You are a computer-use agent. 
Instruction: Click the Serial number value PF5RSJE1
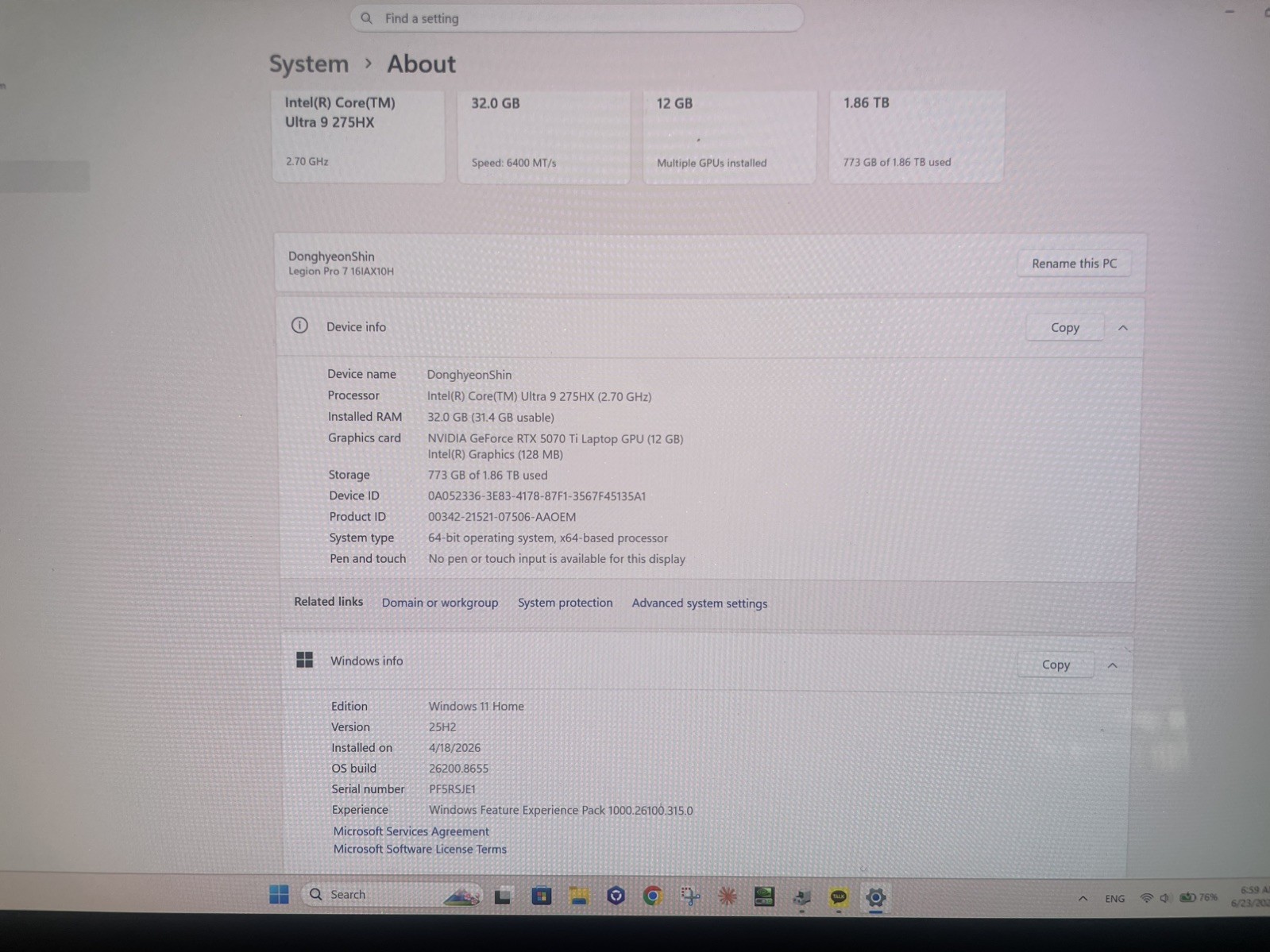point(452,789)
